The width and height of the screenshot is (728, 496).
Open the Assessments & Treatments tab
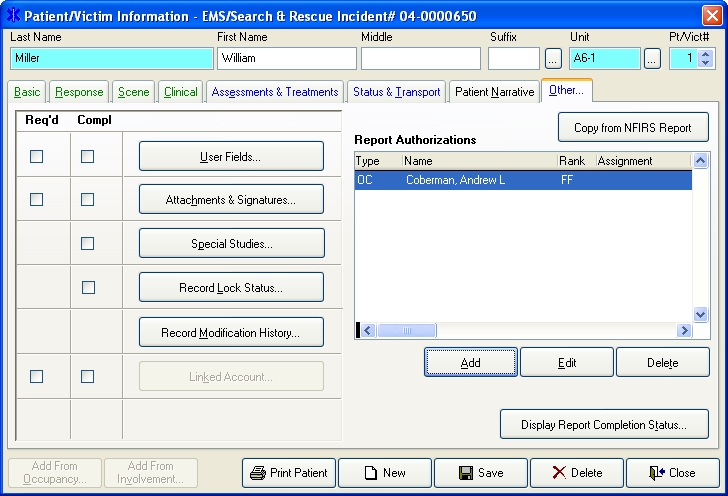[x=274, y=92]
